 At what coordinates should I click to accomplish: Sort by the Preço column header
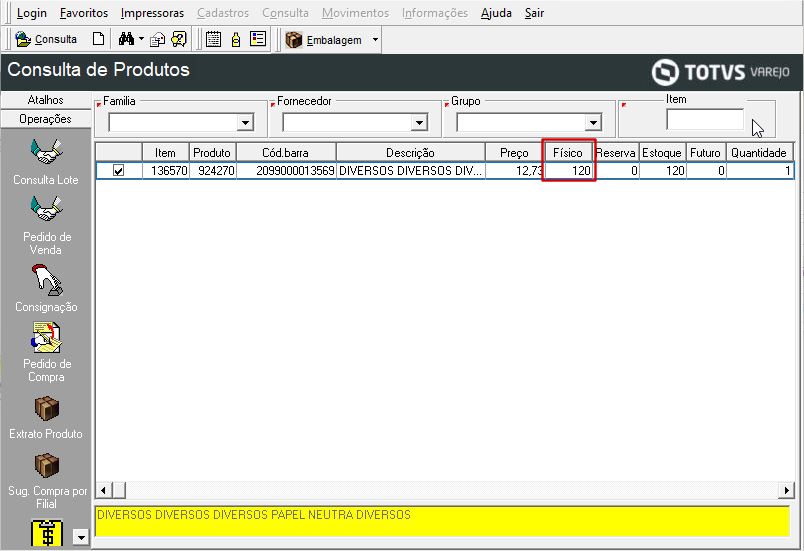click(514, 153)
